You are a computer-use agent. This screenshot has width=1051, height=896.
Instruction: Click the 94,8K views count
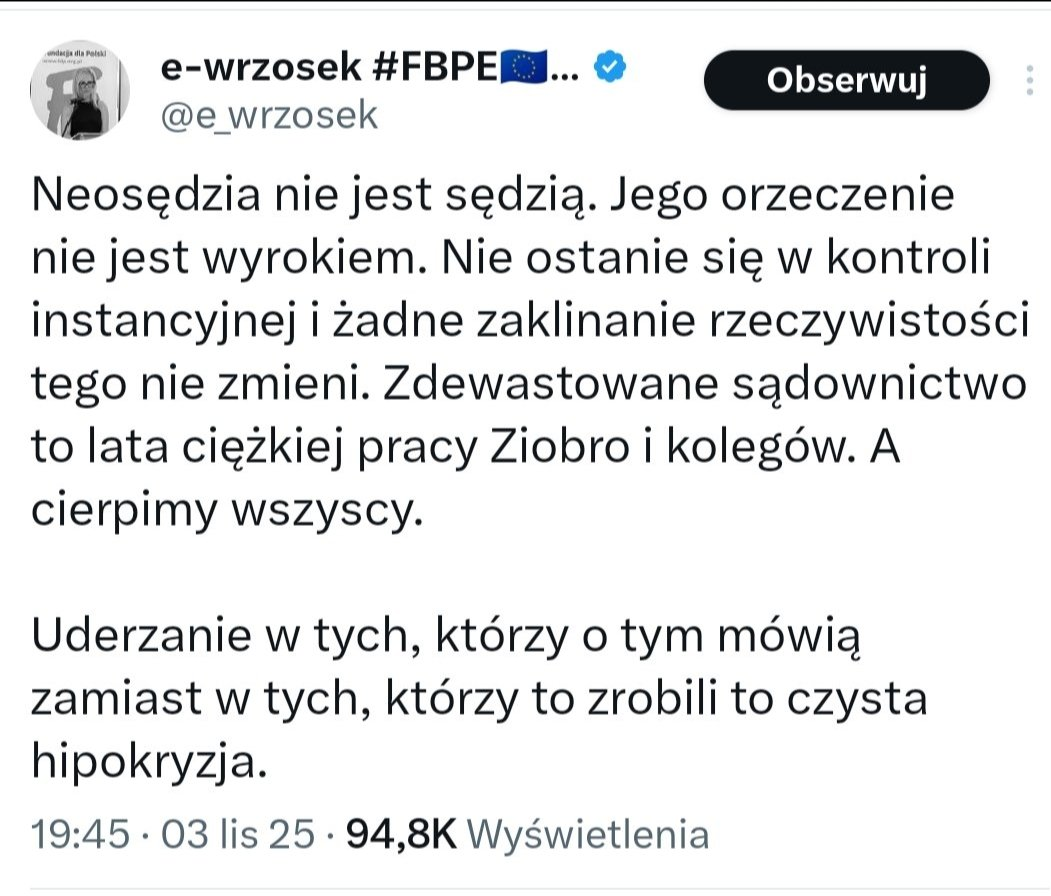[x=400, y=834]
